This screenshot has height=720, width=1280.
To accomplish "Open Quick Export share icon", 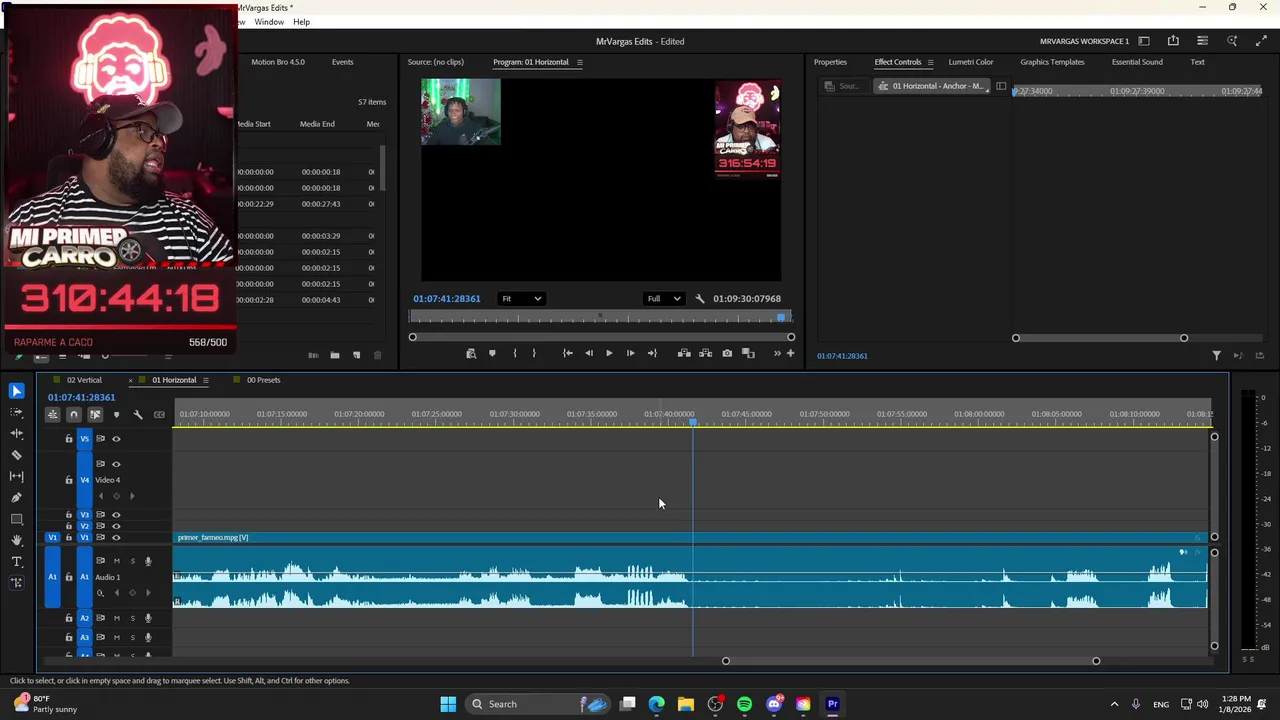I will 1173,41.
